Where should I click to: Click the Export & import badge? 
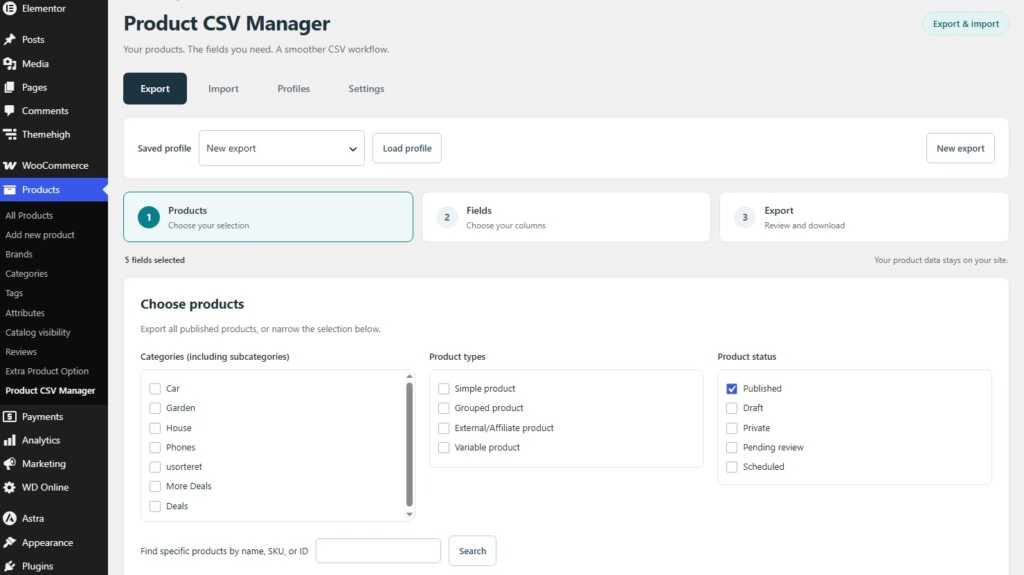[x=965, y=24]
